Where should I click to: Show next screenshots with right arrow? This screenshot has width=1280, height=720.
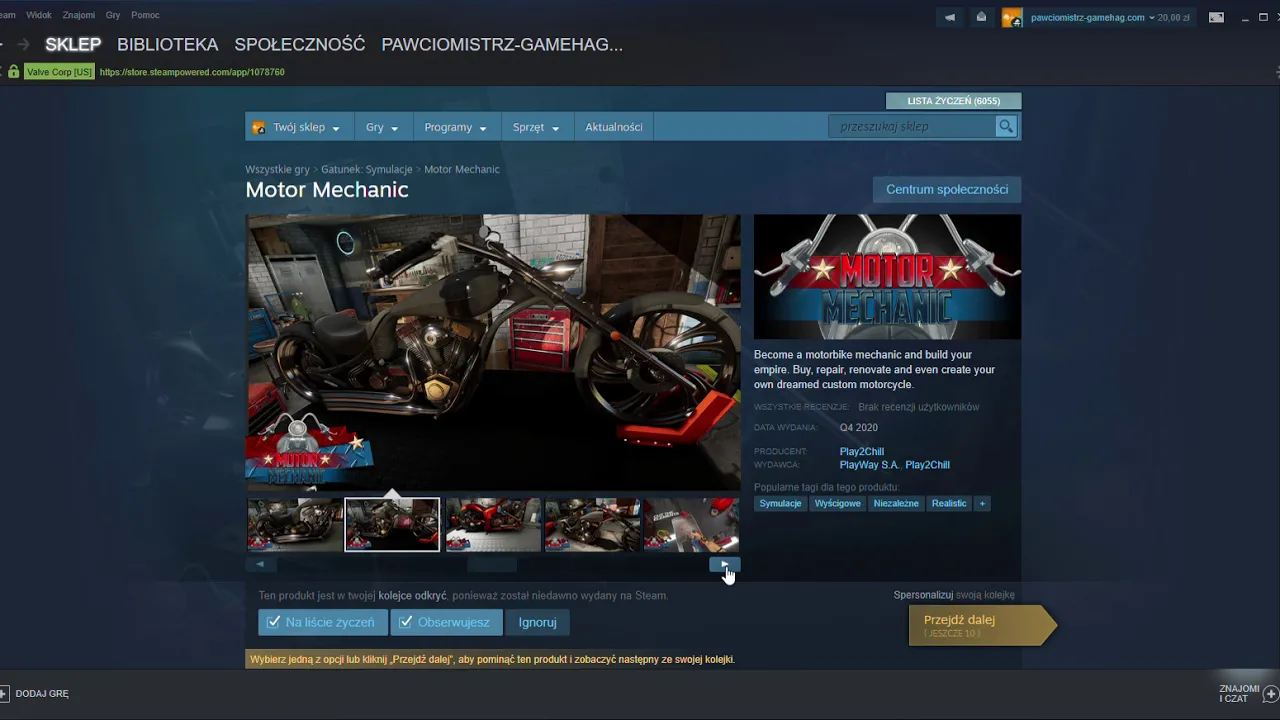tap(725, 564)
